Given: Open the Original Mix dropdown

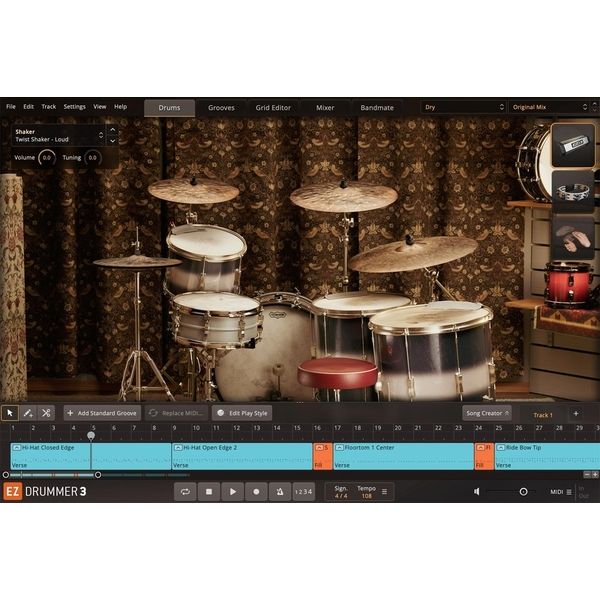Looking at the screenshot, I should pos(549,108).
